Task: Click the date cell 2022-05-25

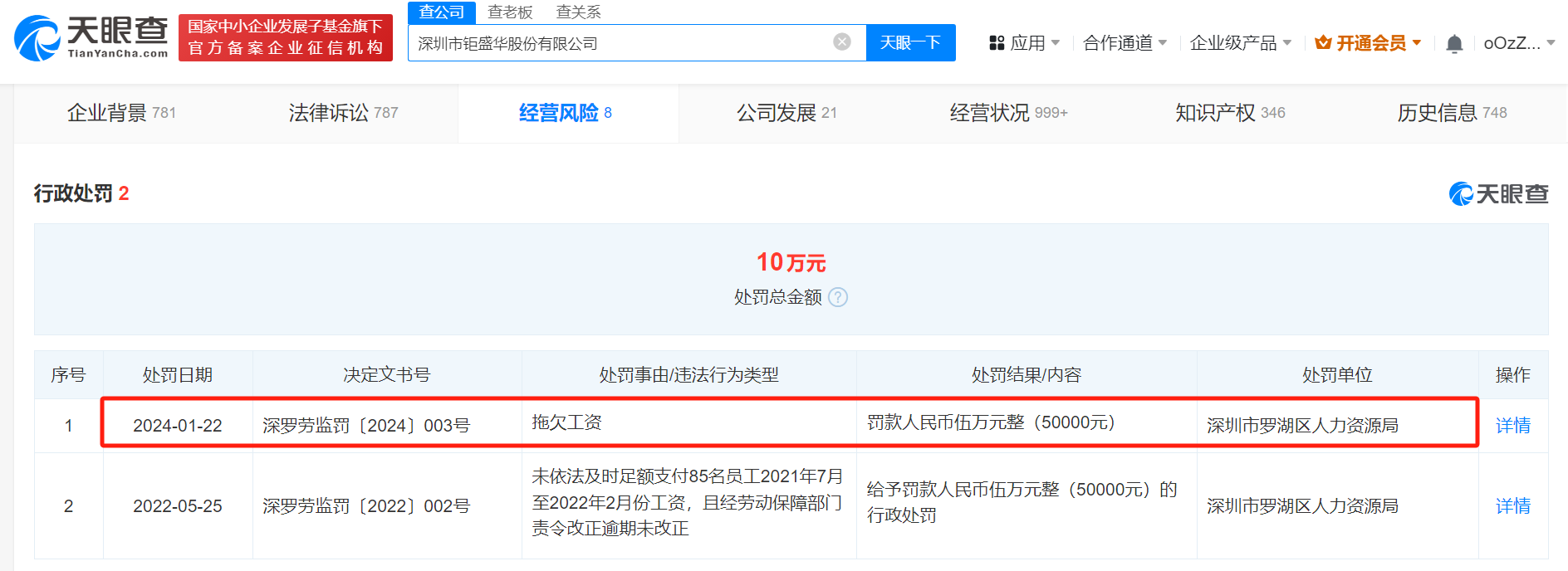Action: tap(178, 506)
